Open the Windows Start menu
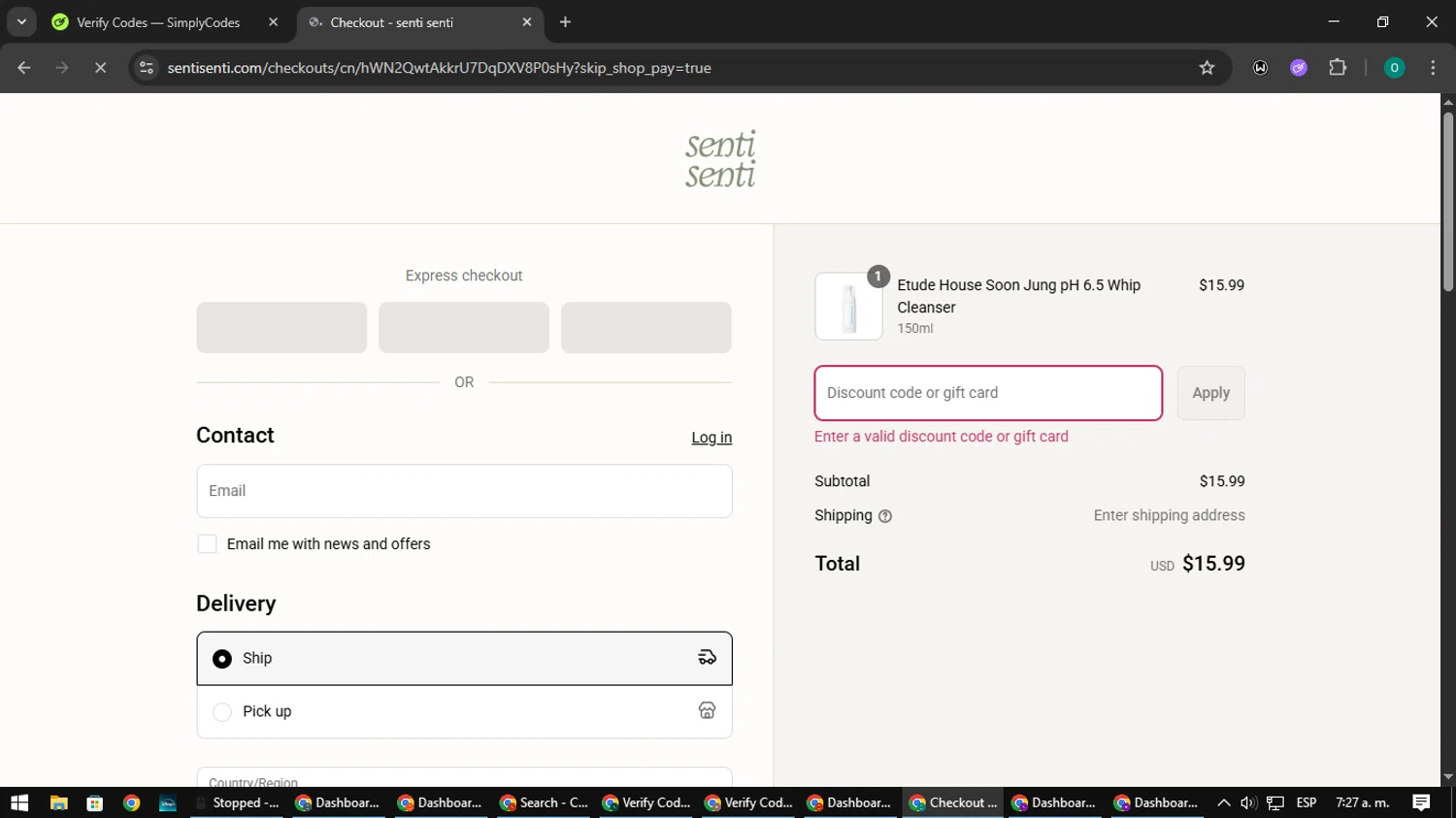The height and width of the screenshot is (818, 1456). (19, 802)
